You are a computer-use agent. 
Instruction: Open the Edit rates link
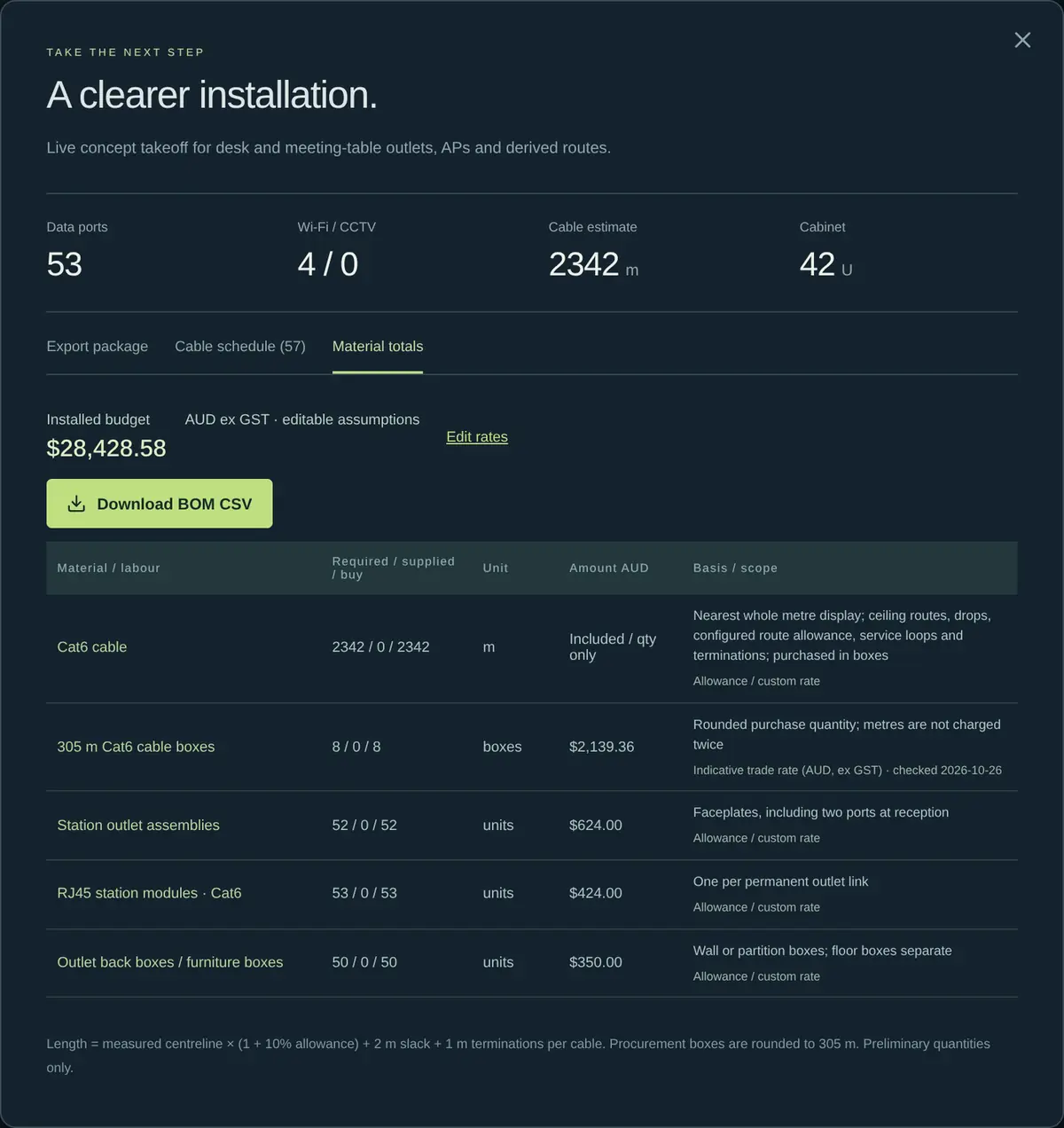tap(477, 436)
